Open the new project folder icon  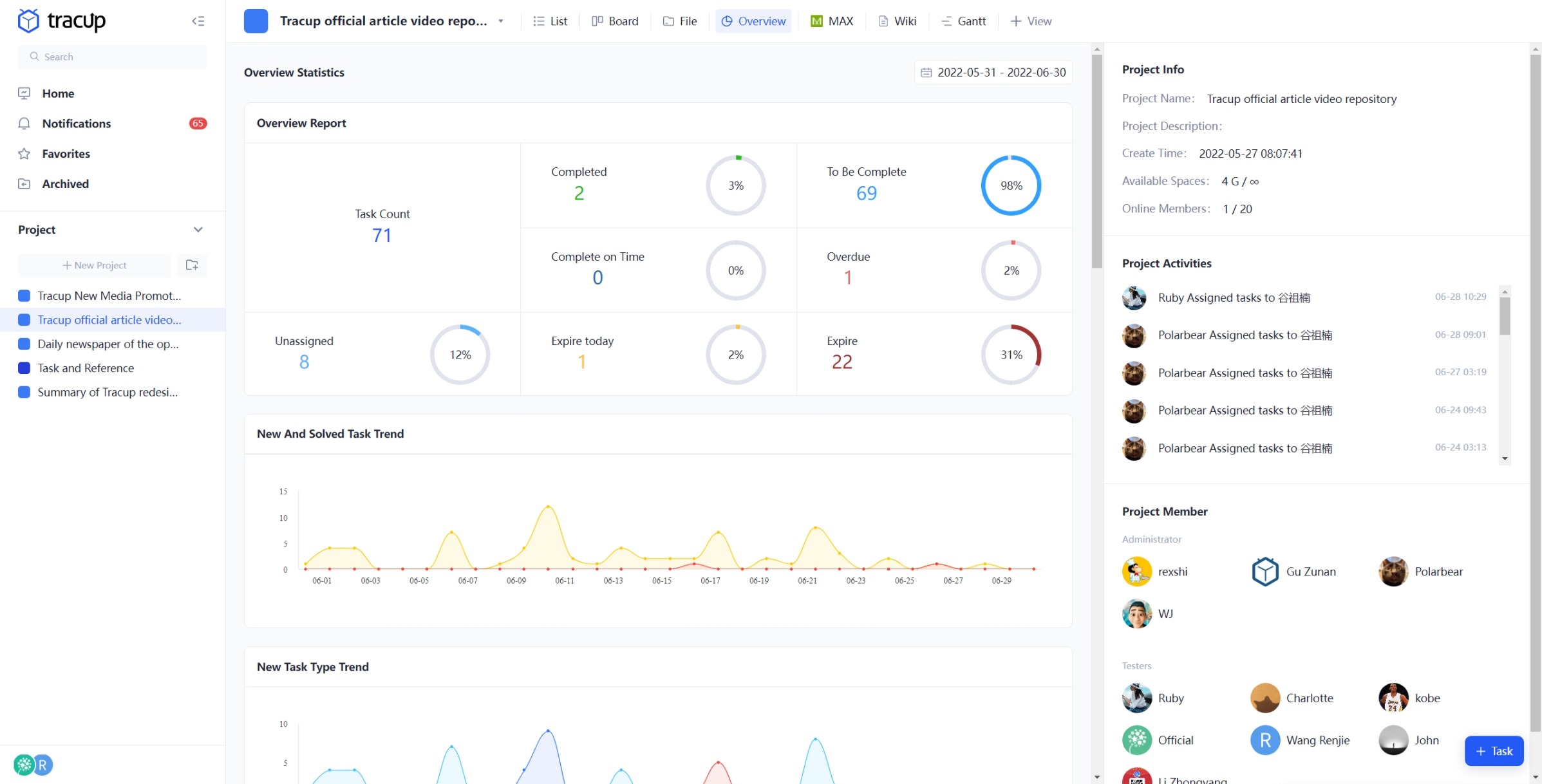(192, 265)
